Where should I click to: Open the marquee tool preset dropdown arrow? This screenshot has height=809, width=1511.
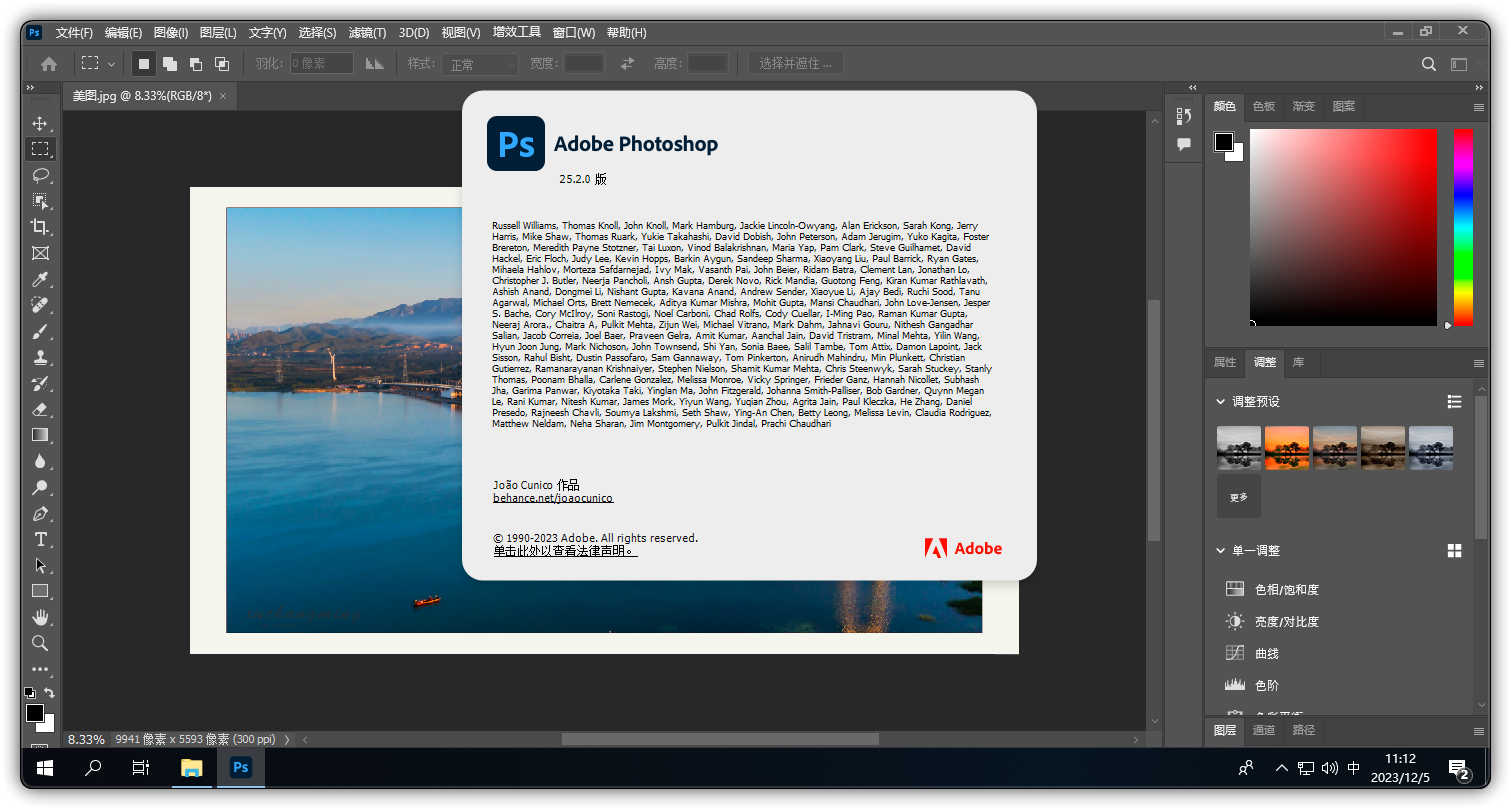tap(111, 64)
